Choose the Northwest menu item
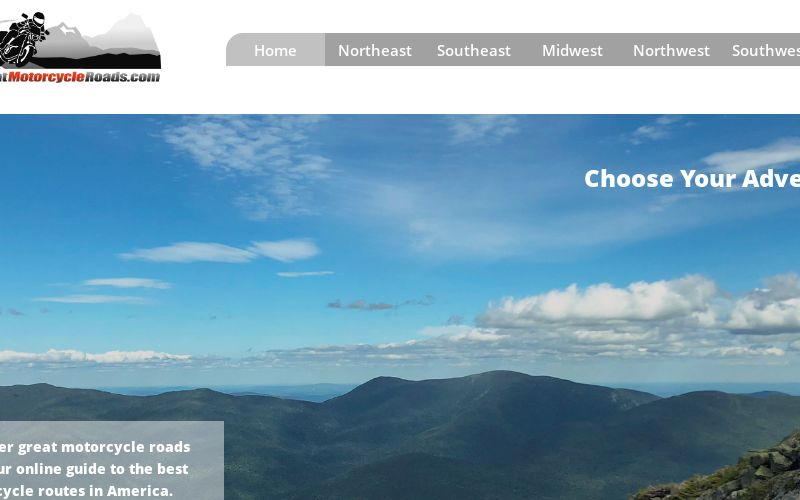 tap(671, 50)
